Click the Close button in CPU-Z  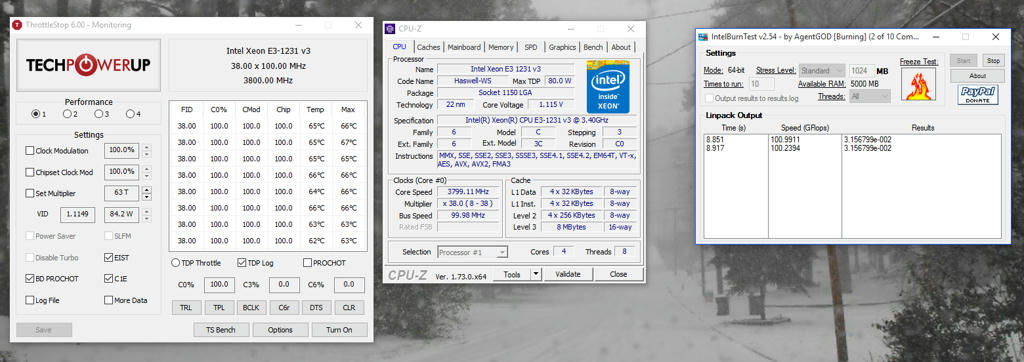(618, 274)
